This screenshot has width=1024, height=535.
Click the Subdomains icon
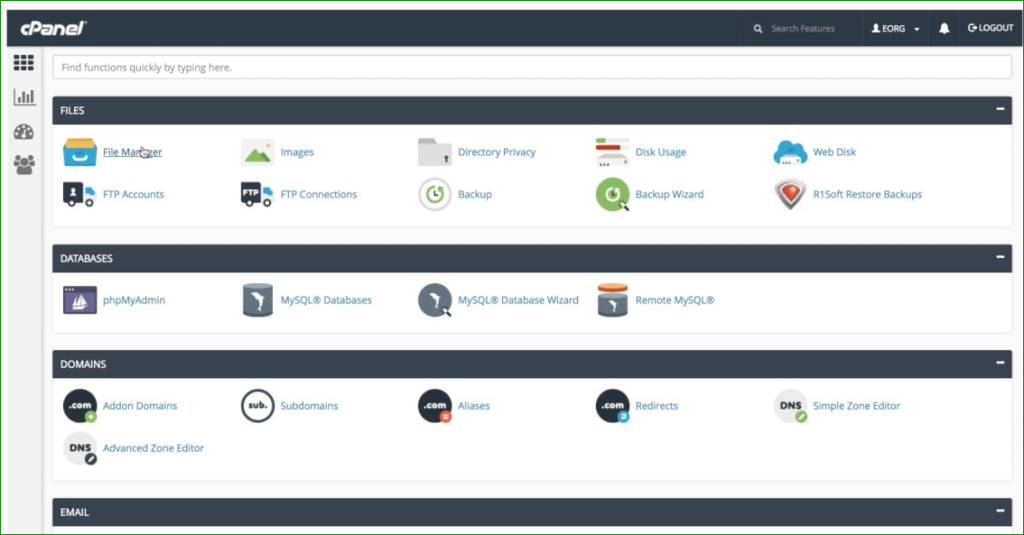click(257, 406)
